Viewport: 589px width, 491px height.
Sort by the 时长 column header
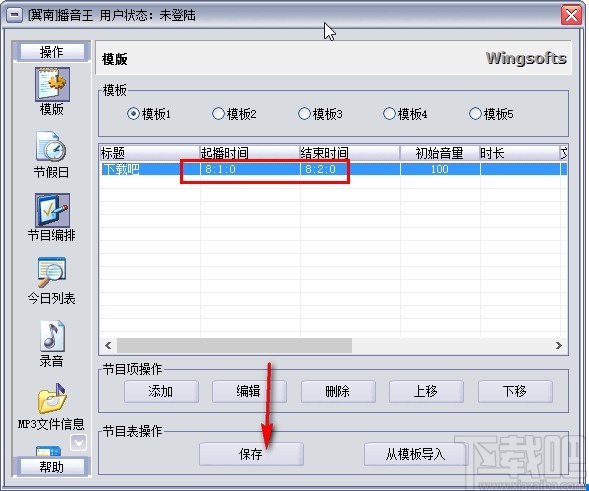coord(520,153)
